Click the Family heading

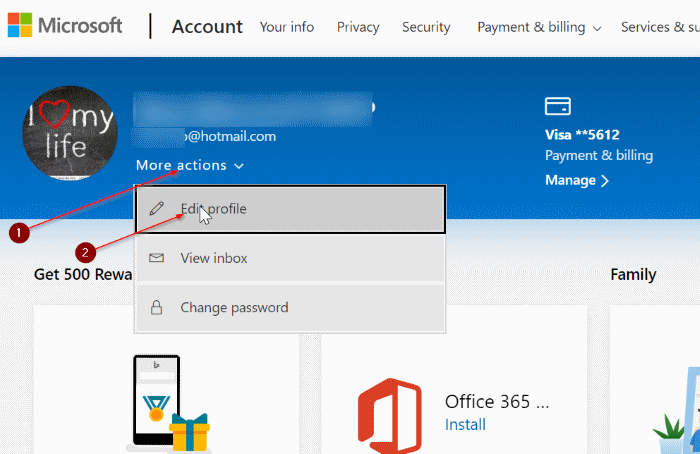[633, 275]
